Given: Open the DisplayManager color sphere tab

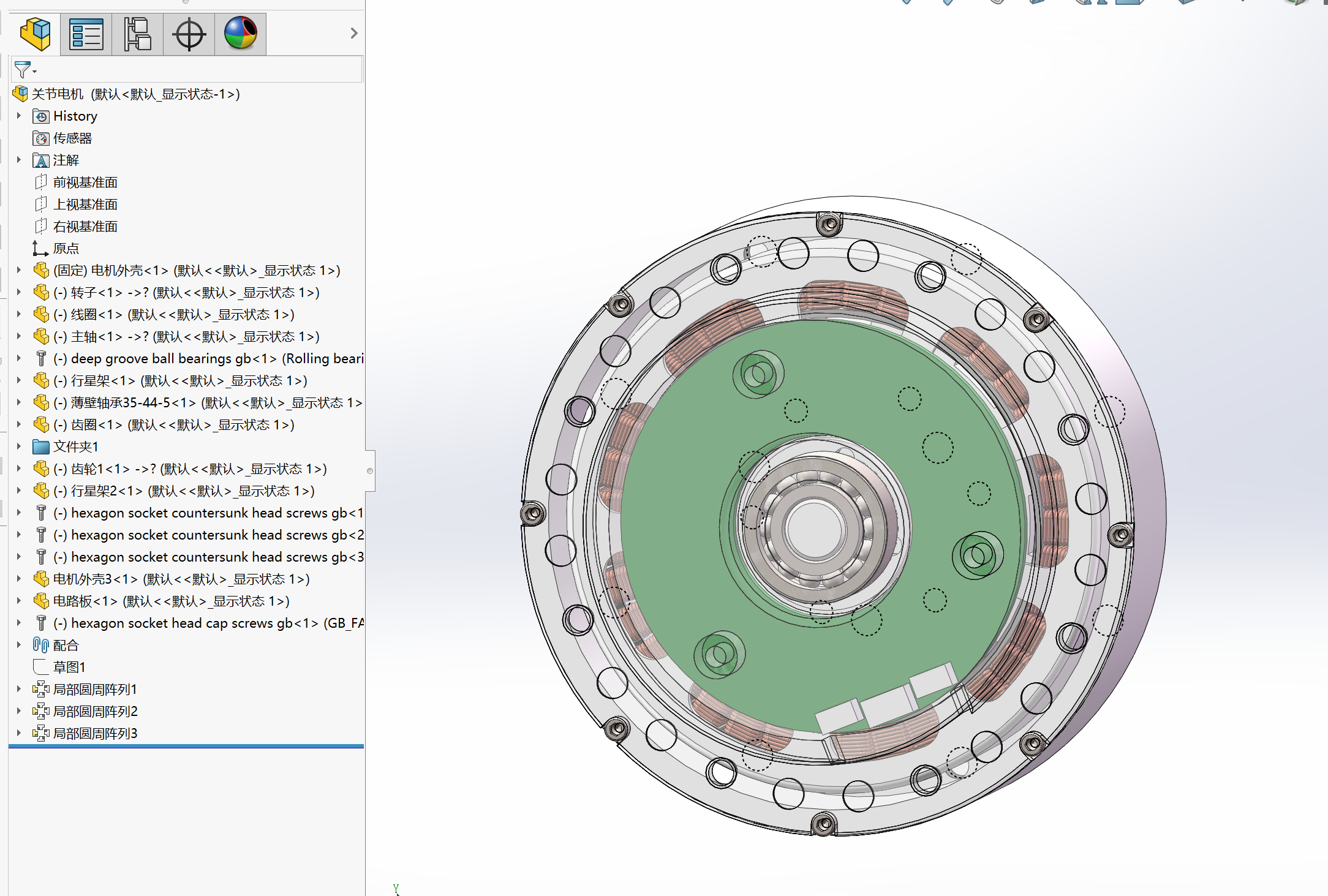Looking at the screenshot, I should point(241,34).
